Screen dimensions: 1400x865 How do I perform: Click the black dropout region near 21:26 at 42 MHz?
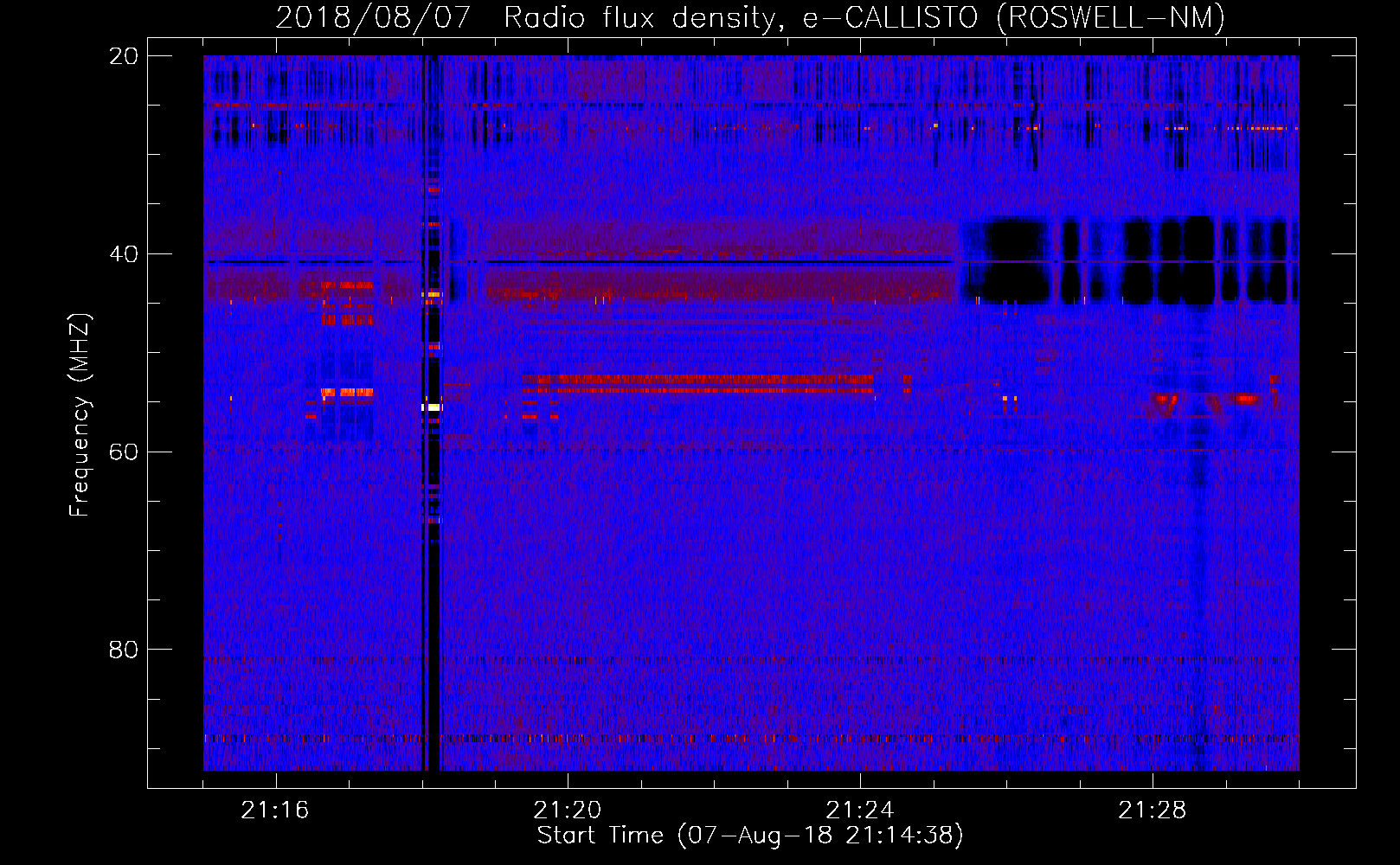tap(1014, 259)
